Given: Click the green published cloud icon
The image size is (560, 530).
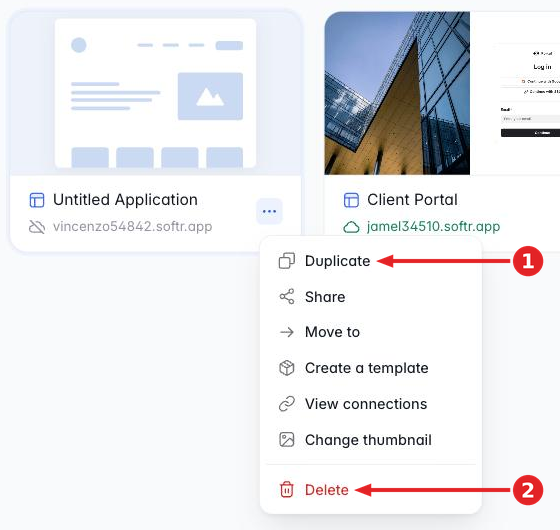Looking at the screenshot, I should [x=351, y=227].
